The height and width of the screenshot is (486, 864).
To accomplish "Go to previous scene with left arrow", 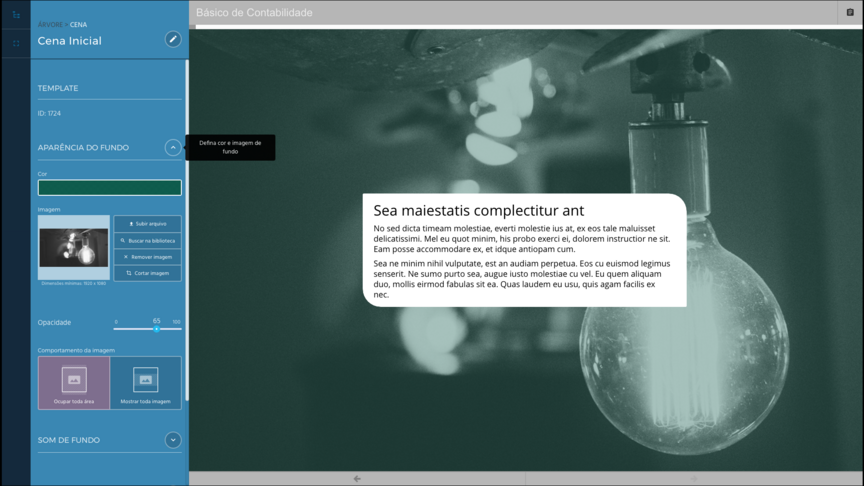I will coord(357,478).
